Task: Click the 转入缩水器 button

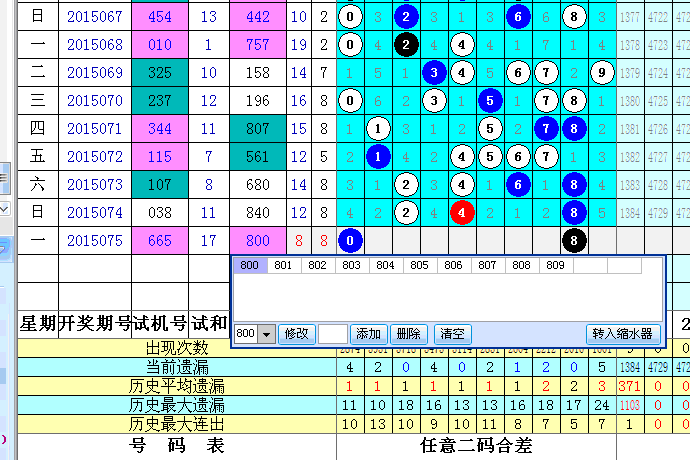Action: [x=623, y=335]
